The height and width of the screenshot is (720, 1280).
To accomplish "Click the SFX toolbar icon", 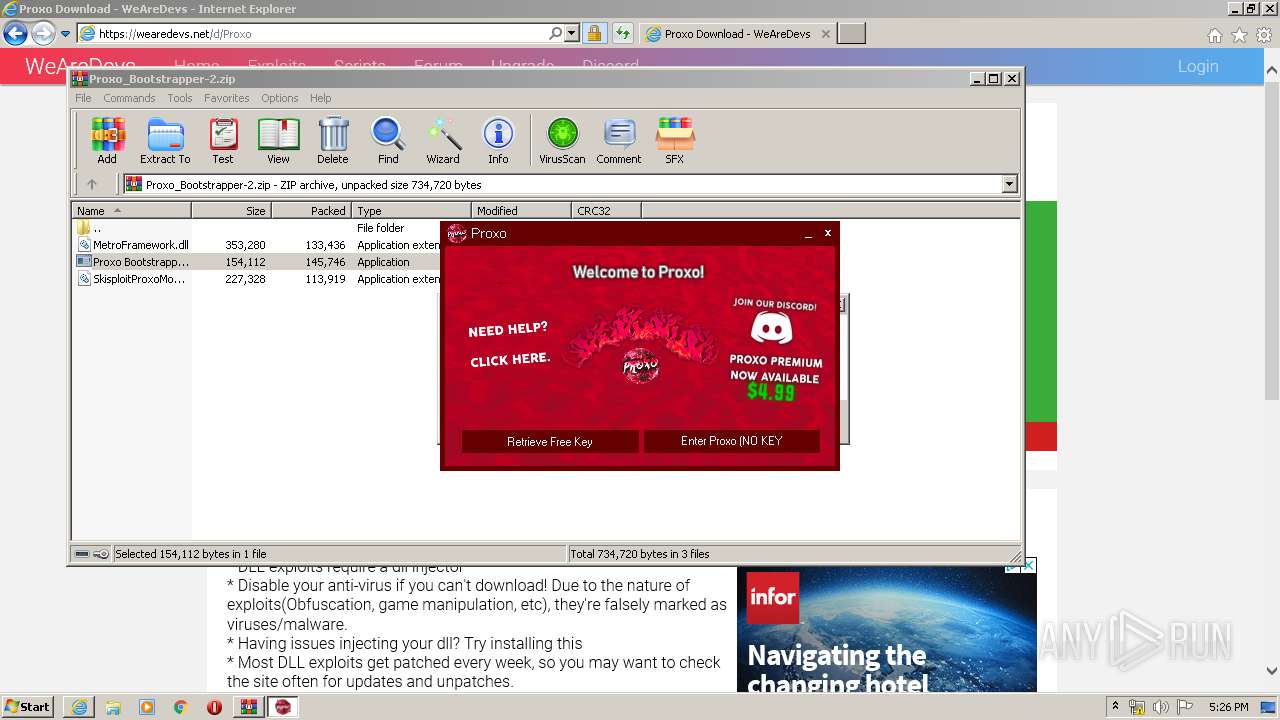I will pyautogui.click(x=675, y=140).
